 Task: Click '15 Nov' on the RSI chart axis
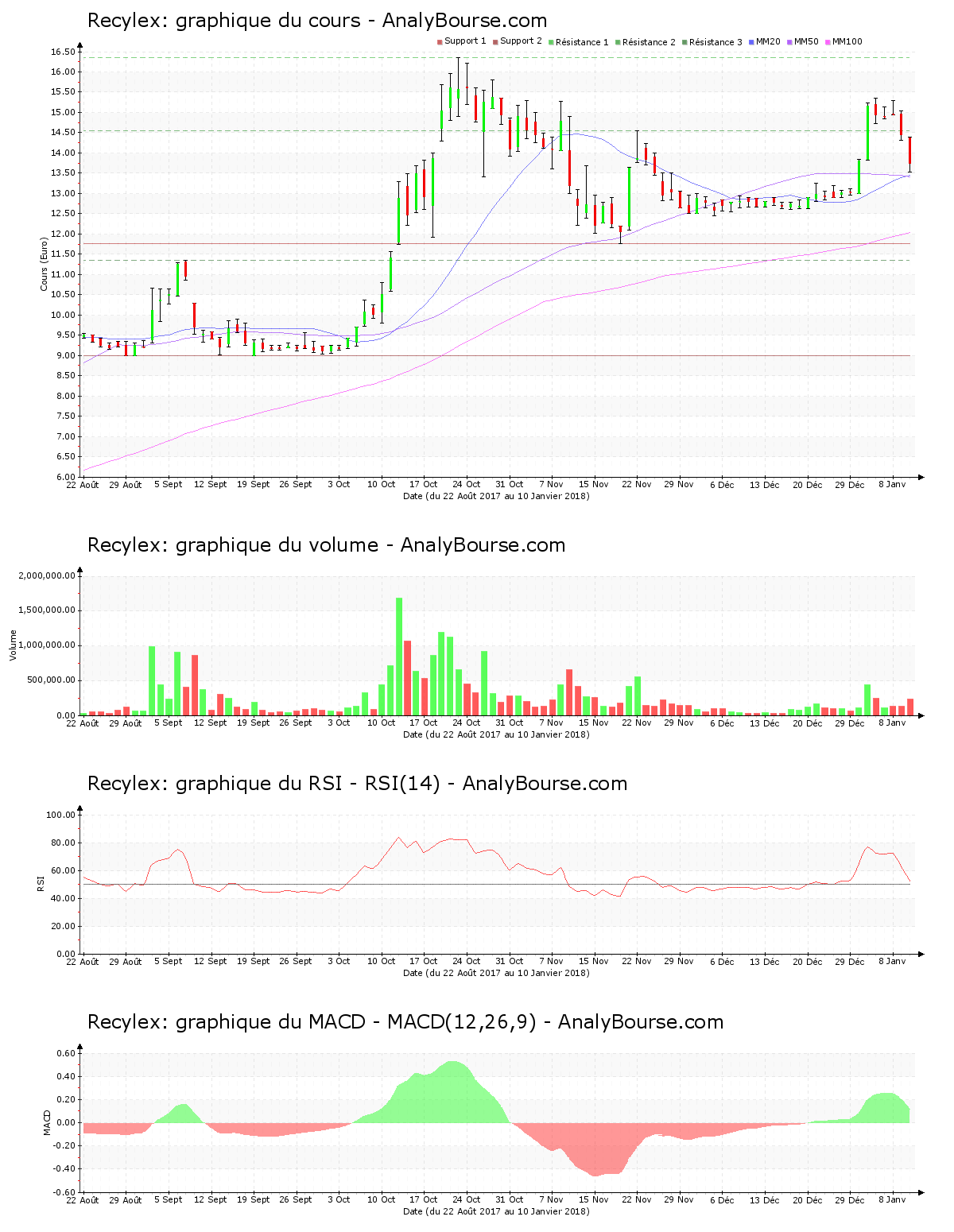click(x=594, y=961)
